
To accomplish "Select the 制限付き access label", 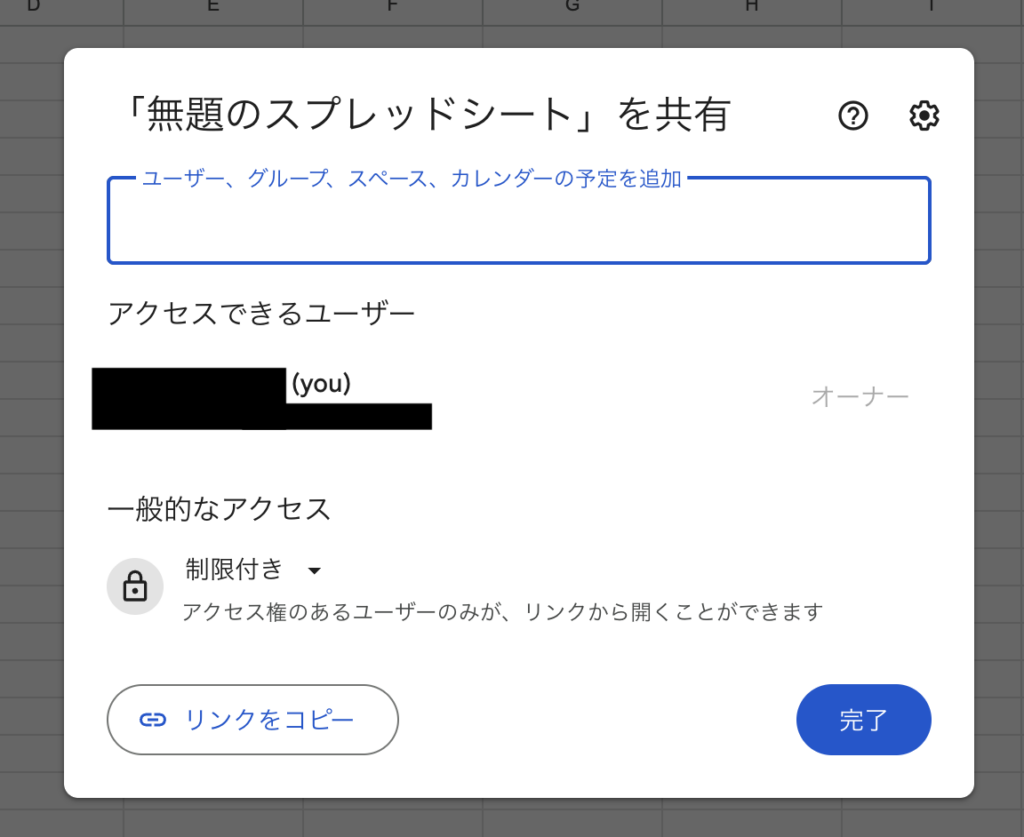I will pos(234,569).
